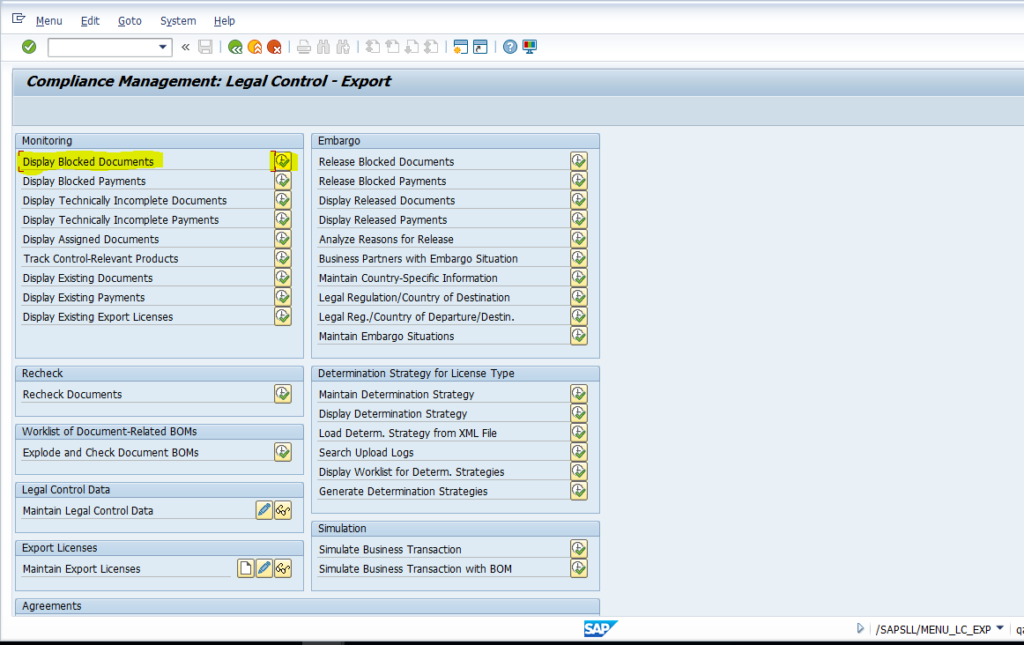Screen dimensions: 1024x645
Task: Execute Explode and Check Document BOMs
Action: (x=282, y=452)
